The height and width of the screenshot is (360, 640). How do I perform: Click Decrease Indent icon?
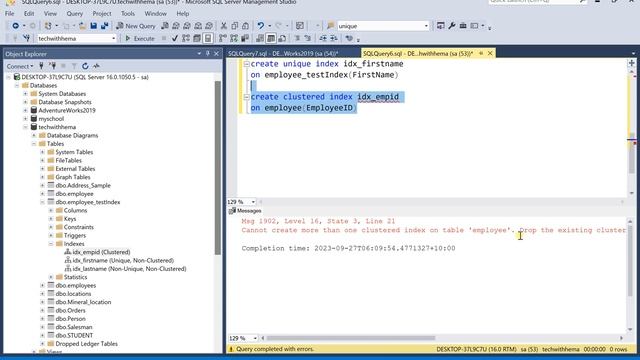[x=323, y=38]
